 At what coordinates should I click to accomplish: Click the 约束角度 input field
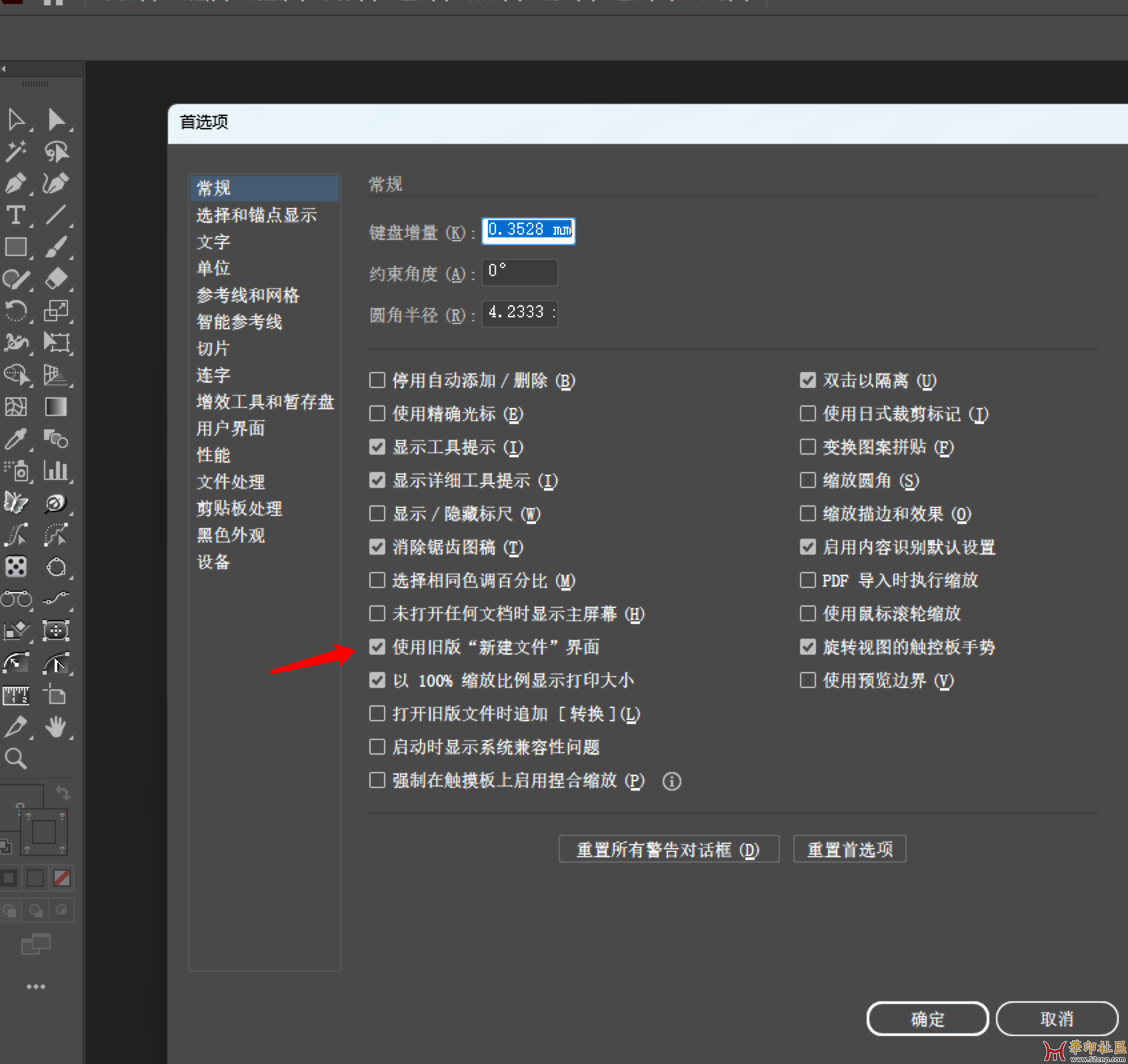click(x=519, y=272)
